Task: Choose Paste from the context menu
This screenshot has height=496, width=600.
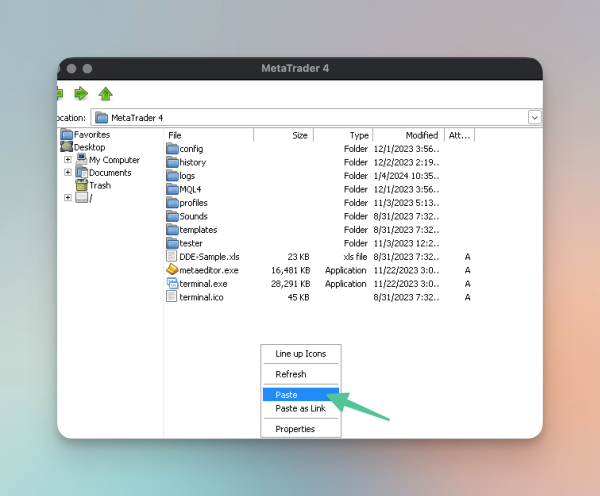Action: pos(286,394)
